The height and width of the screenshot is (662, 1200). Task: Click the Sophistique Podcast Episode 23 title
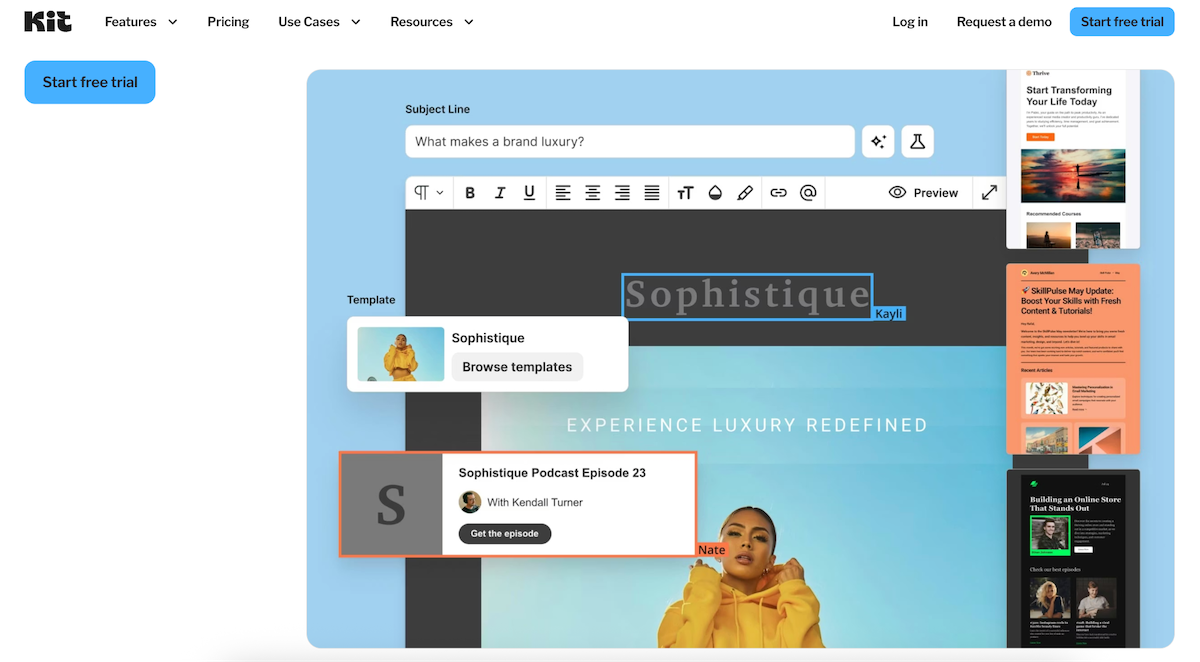(x=552, y=473)
